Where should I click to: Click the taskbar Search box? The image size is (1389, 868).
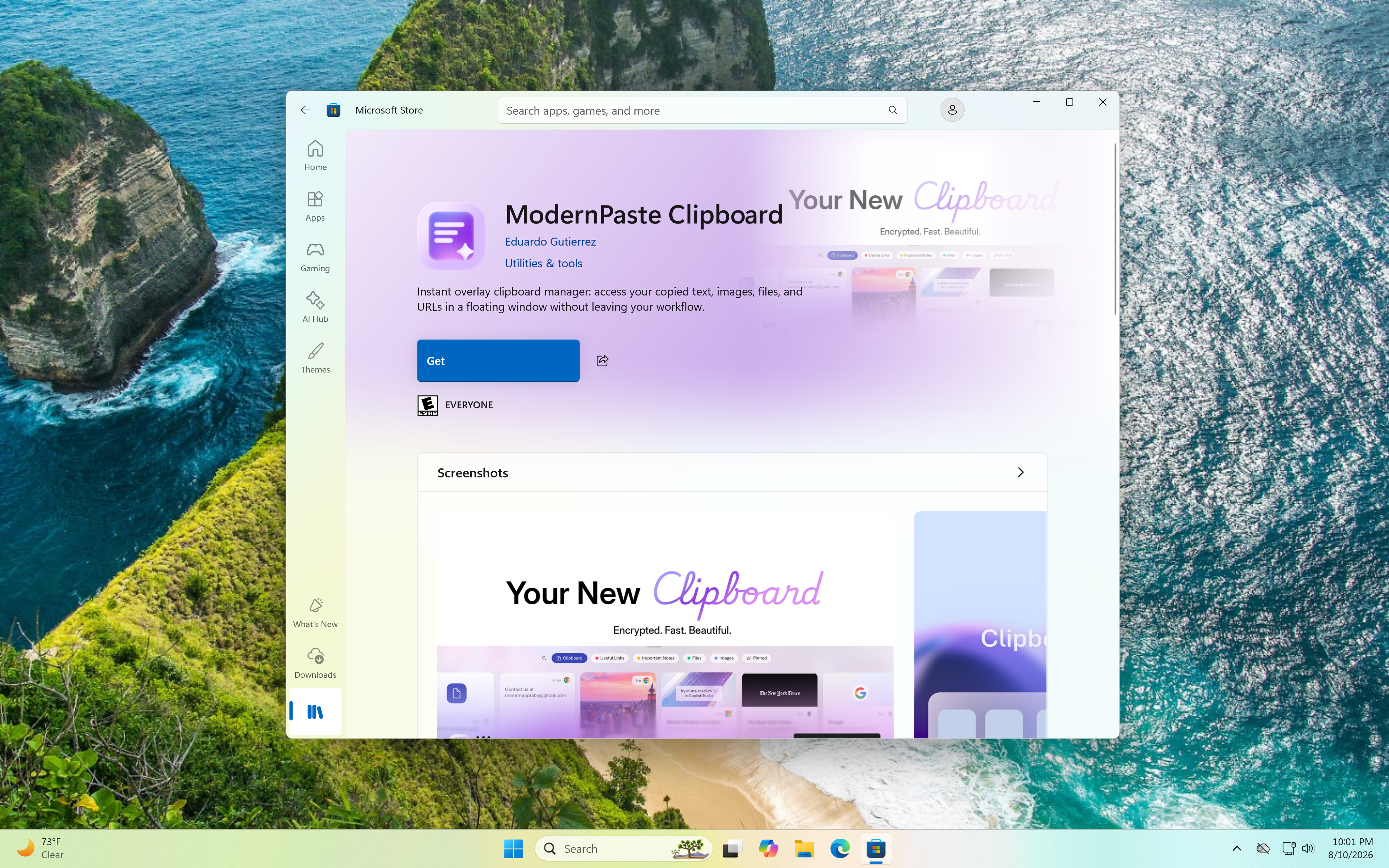(x=623, y=848)
